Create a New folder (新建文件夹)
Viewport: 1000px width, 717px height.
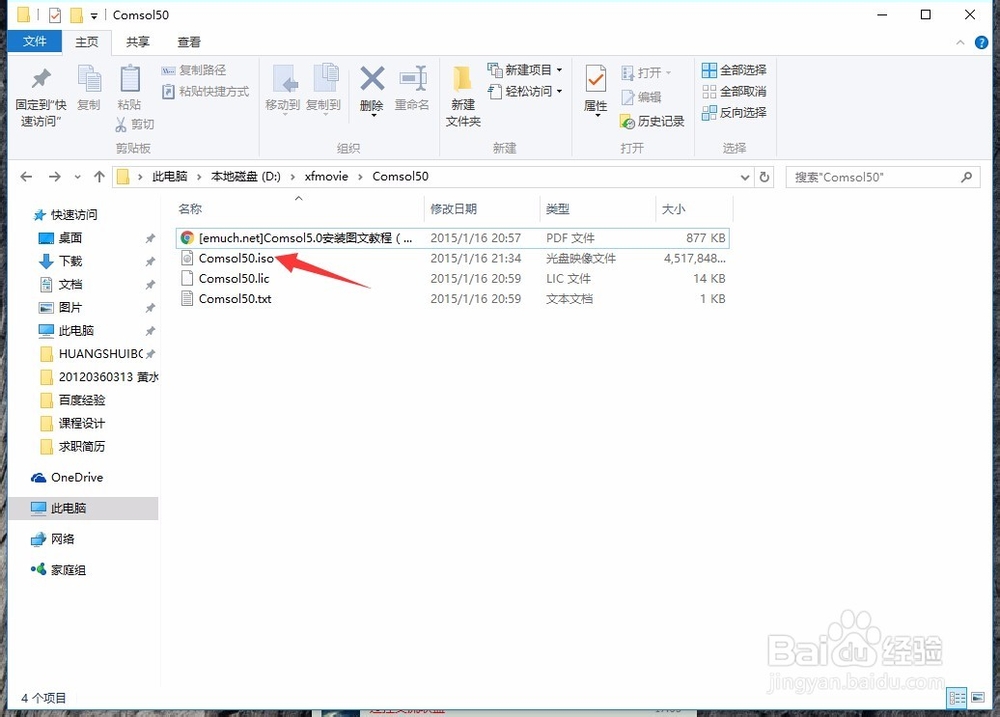click(463, 96)
